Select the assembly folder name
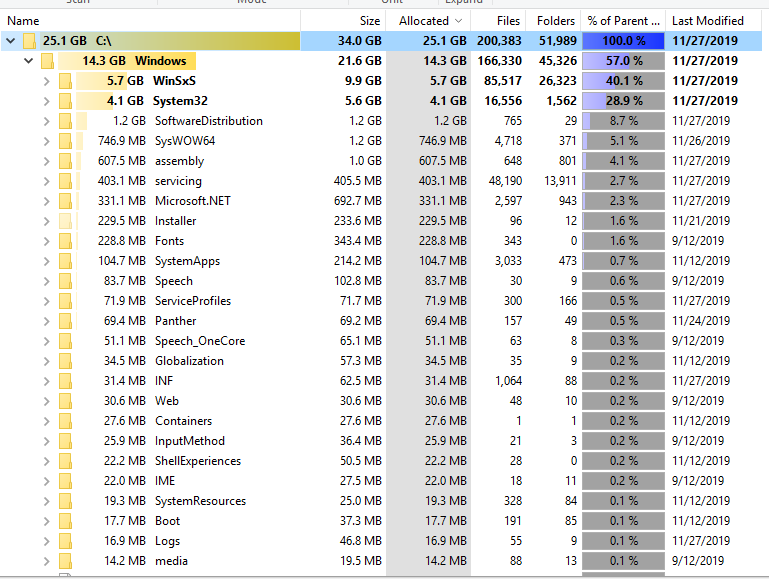Screen dimensions: 769x579 179,161
